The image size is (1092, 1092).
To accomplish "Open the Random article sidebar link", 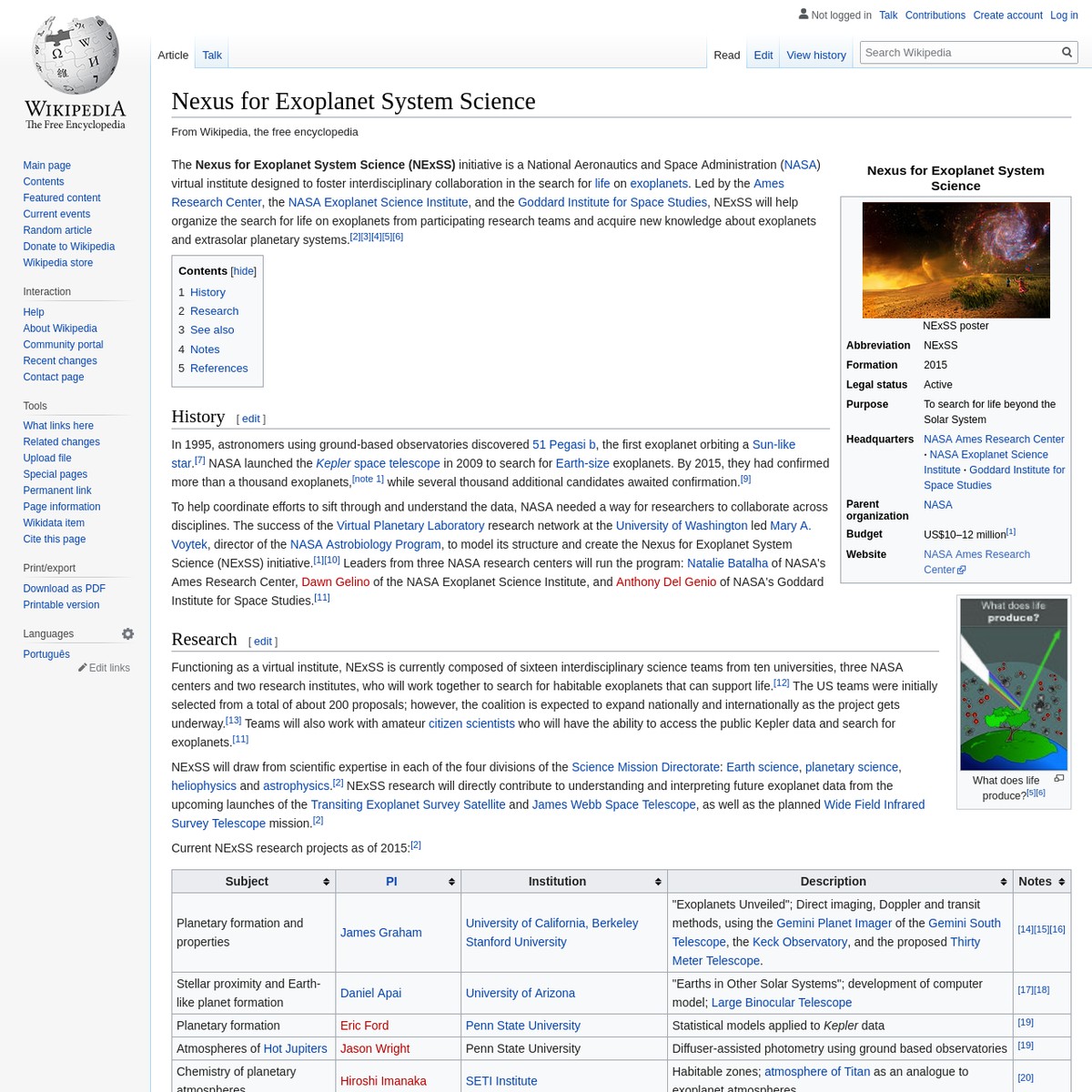I will 57,230.
